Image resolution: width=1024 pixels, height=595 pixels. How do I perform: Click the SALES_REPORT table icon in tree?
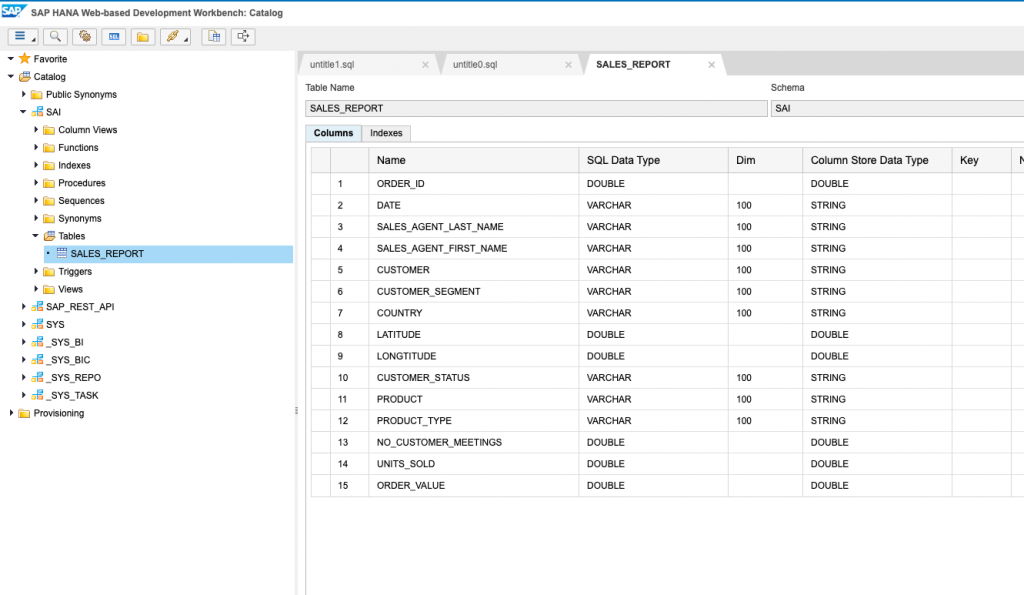point(62,253)
